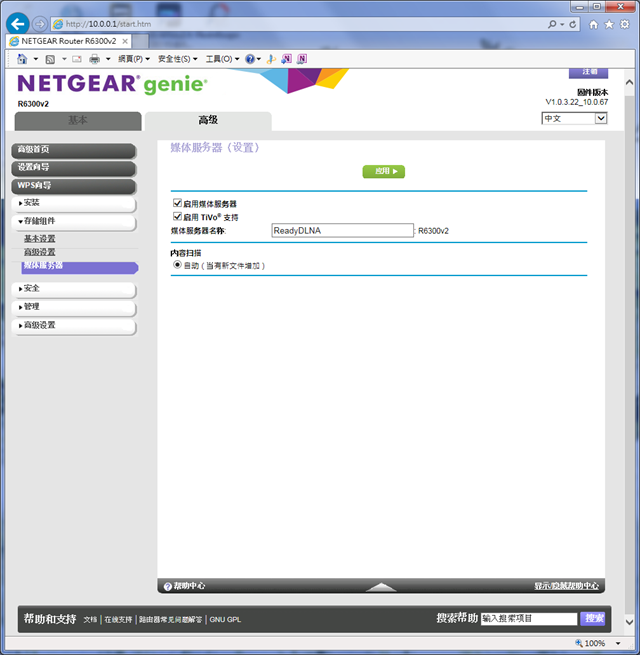
Task: Click the Home page icon in command bar
Action: [x=22, y=59]
